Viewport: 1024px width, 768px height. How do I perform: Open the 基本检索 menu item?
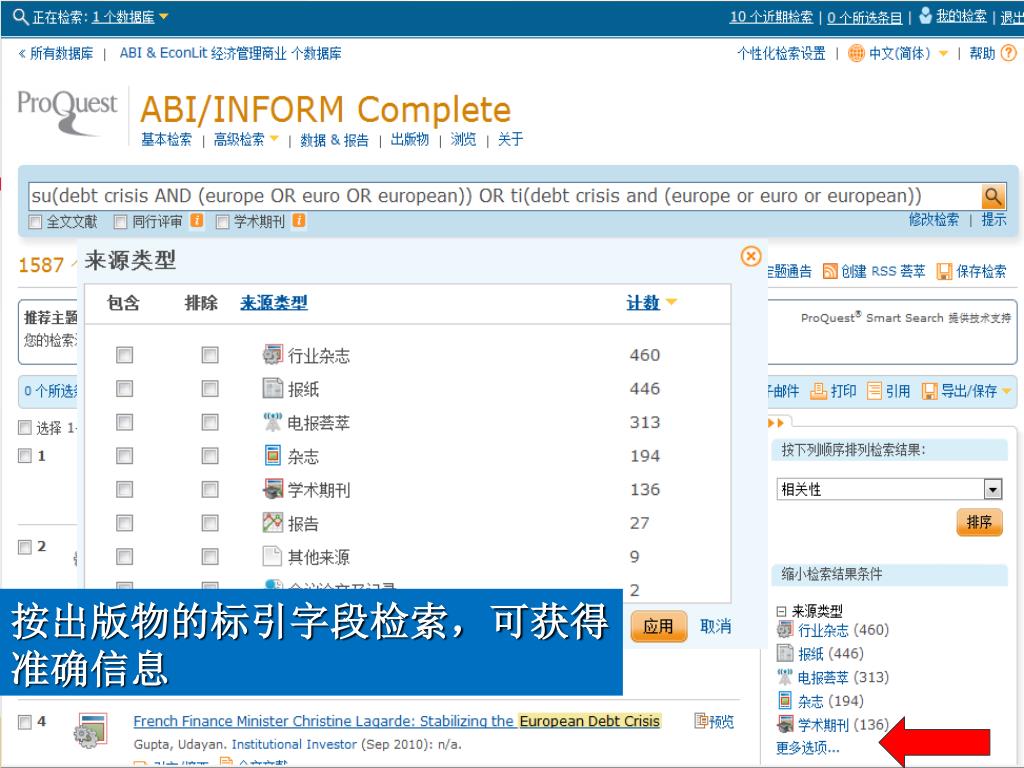[x=167, y=139]
